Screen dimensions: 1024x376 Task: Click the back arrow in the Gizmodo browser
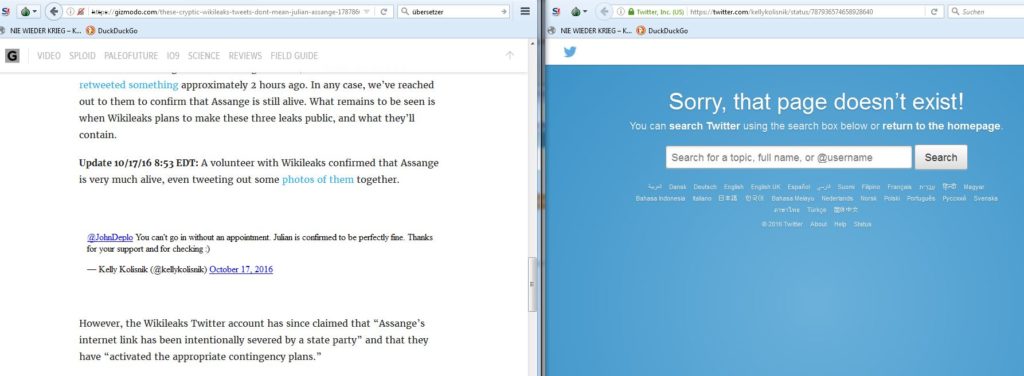pos(54,11)
